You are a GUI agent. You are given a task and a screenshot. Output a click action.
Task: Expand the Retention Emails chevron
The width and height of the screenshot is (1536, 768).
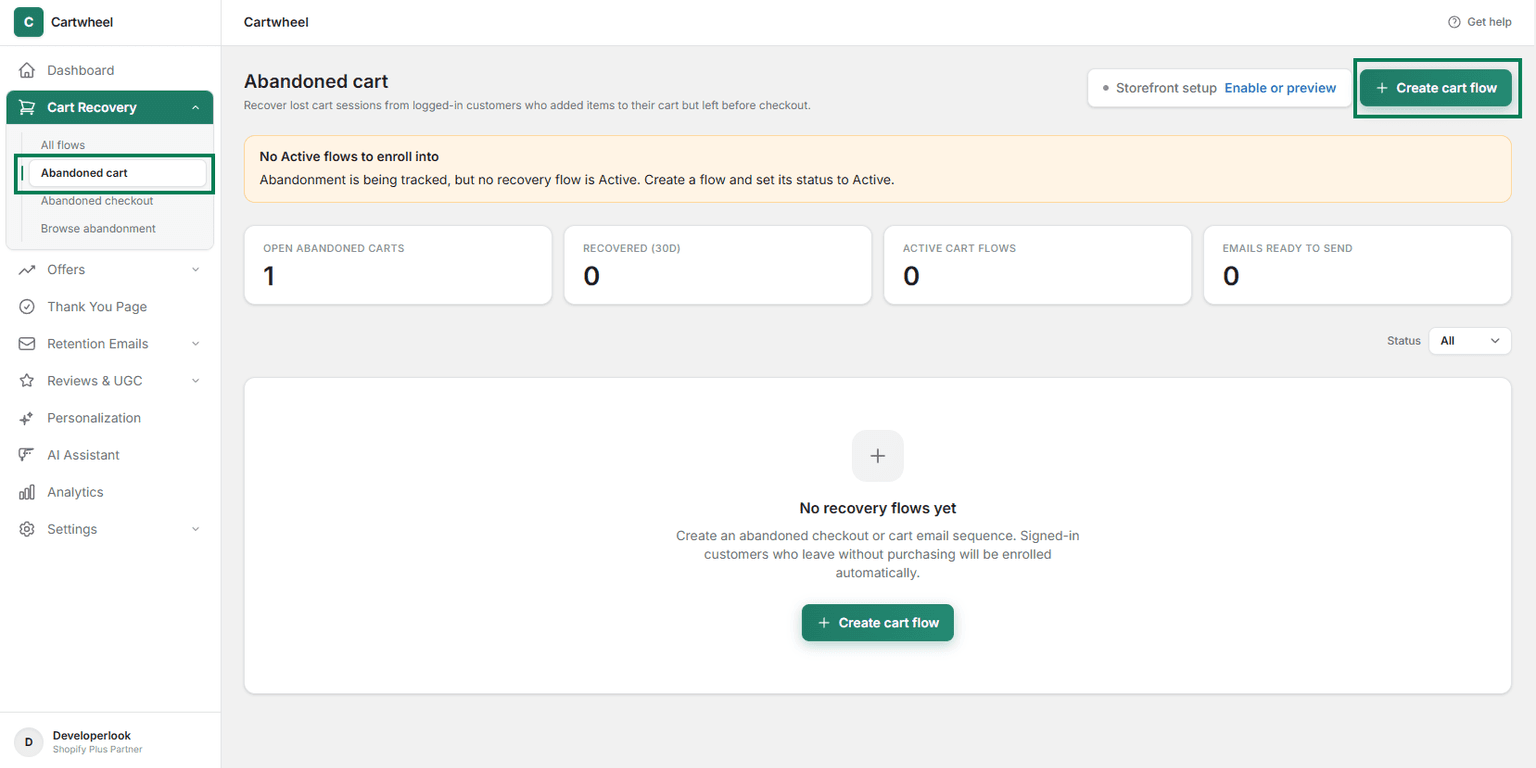195,344
